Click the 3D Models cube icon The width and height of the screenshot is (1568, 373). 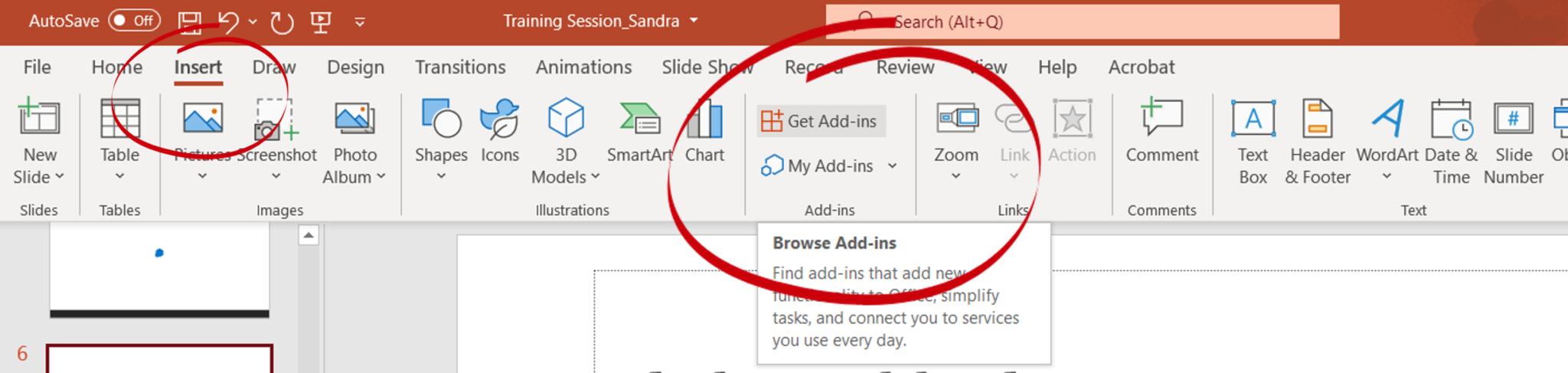pos(566,120)
